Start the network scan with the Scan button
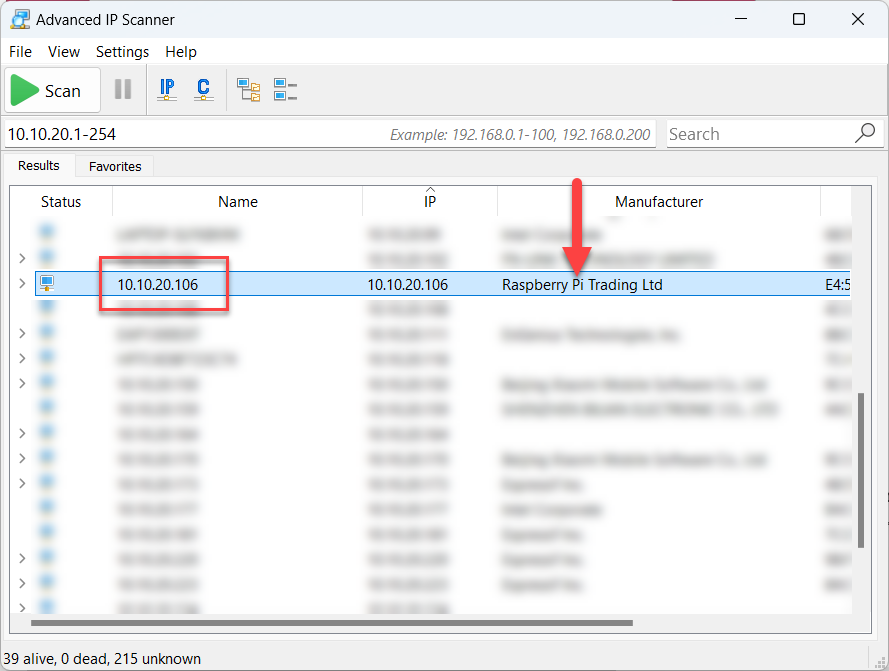This screenshot has width=889, height=671. pos(52,90)
